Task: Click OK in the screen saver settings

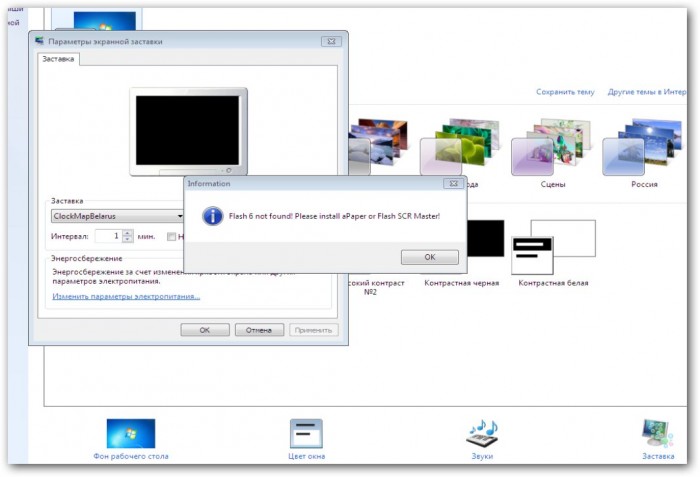Action: [x=204, y=330]
